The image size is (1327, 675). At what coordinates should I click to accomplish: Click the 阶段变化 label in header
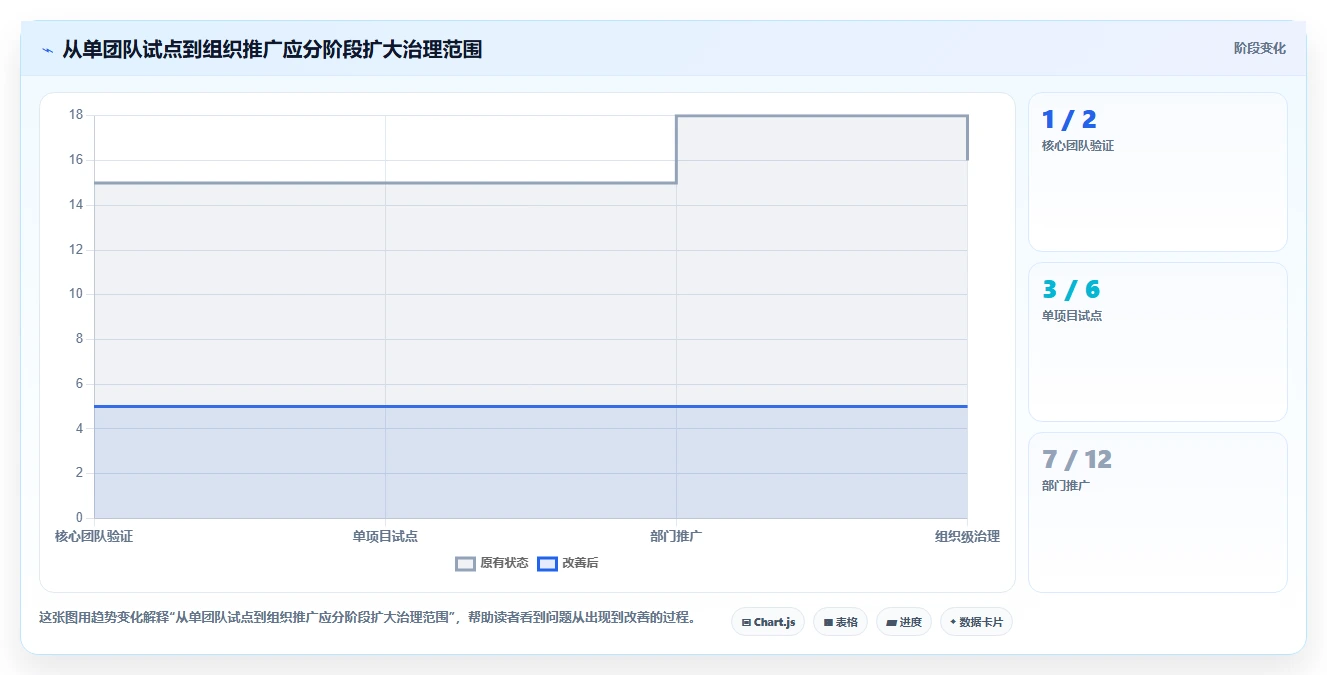click(1259, 48)
